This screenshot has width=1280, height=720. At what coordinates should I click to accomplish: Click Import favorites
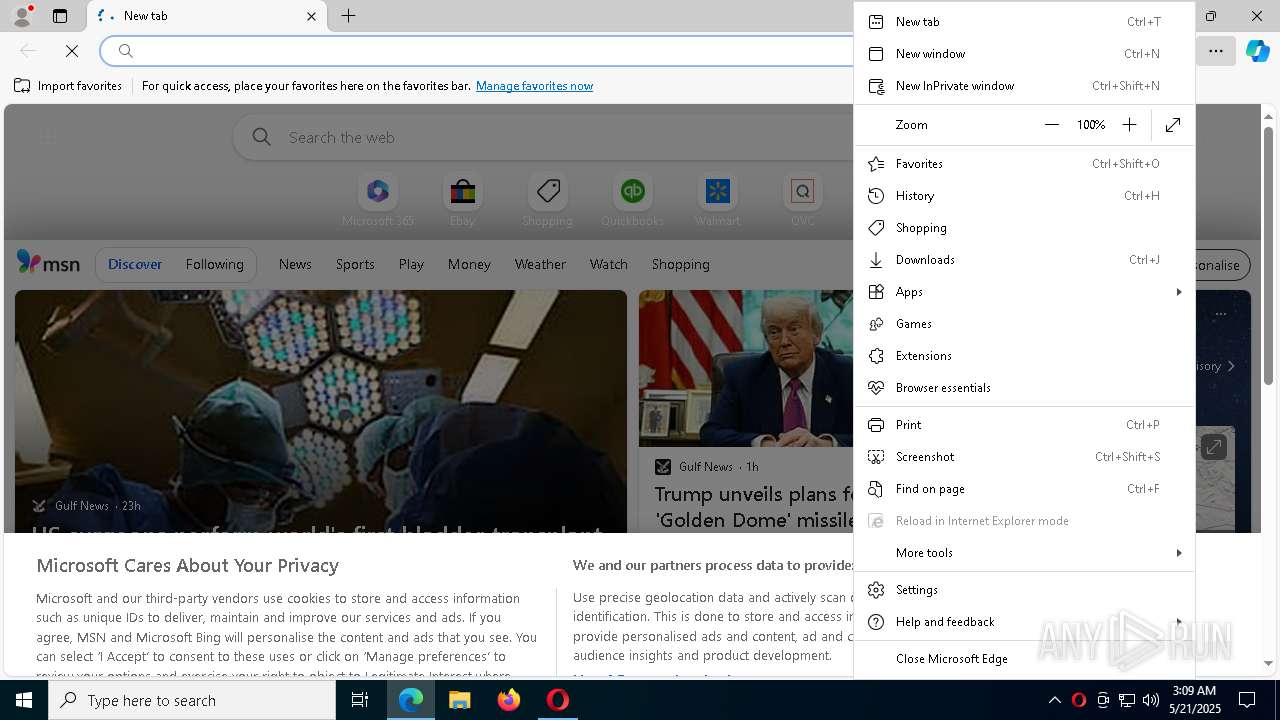coord(68,86)
